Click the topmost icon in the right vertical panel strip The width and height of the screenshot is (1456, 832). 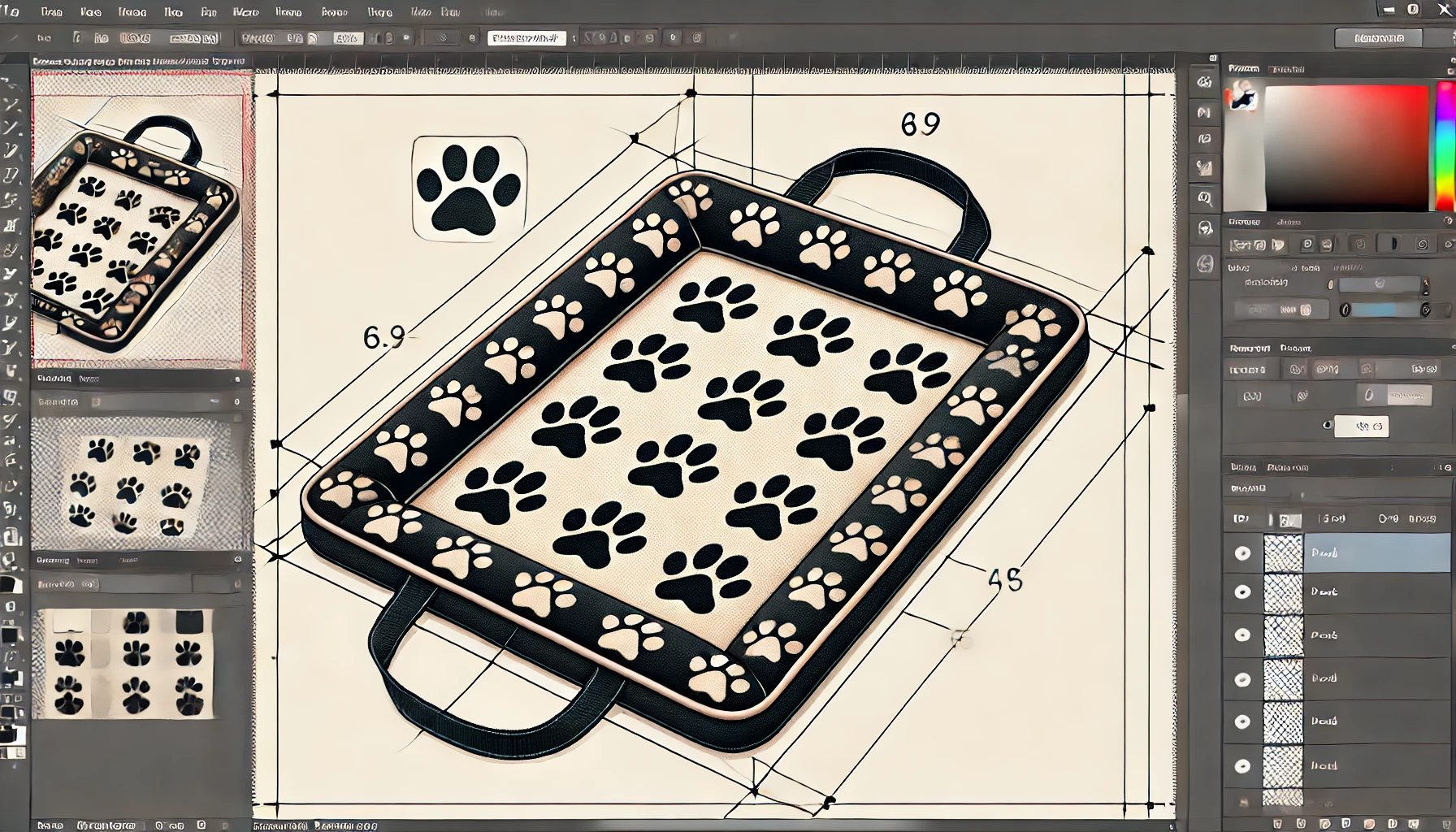tap(1204, 81)
